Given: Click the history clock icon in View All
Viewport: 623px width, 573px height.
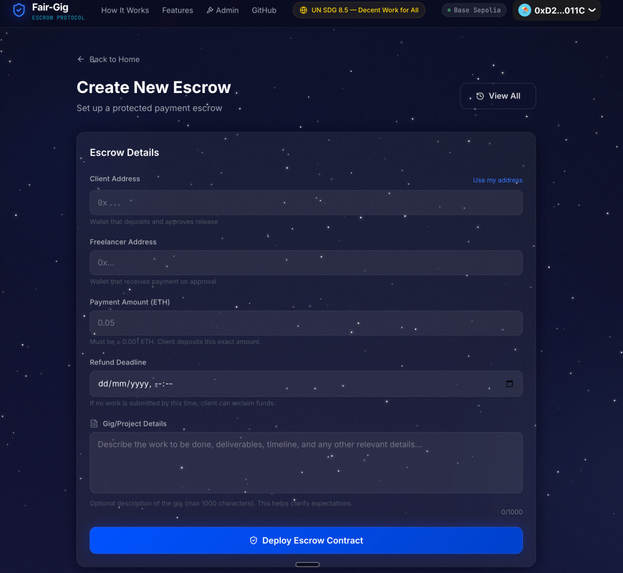Looking at the screenshot, I should click(480, 96).
